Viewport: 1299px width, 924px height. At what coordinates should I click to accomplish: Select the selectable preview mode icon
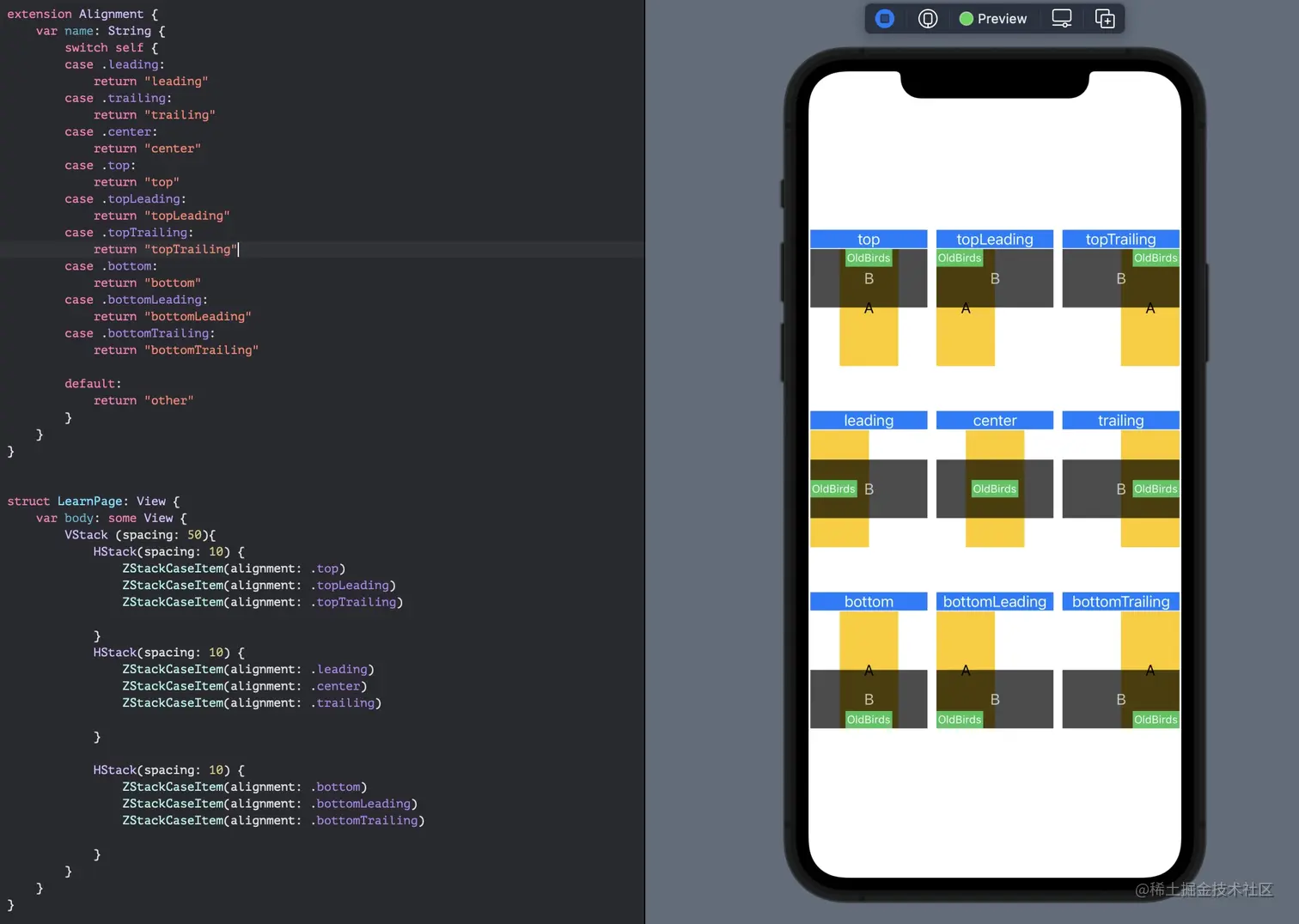928,18
